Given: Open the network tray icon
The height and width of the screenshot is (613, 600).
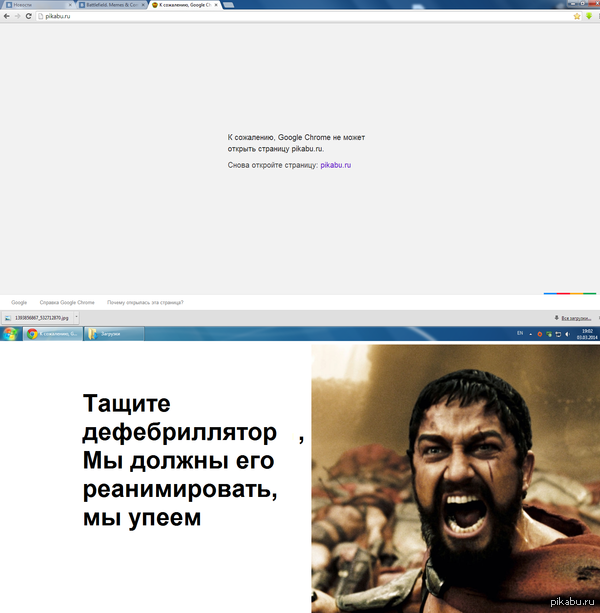Looking at the screenshot, I should click(x=558, y=334).
